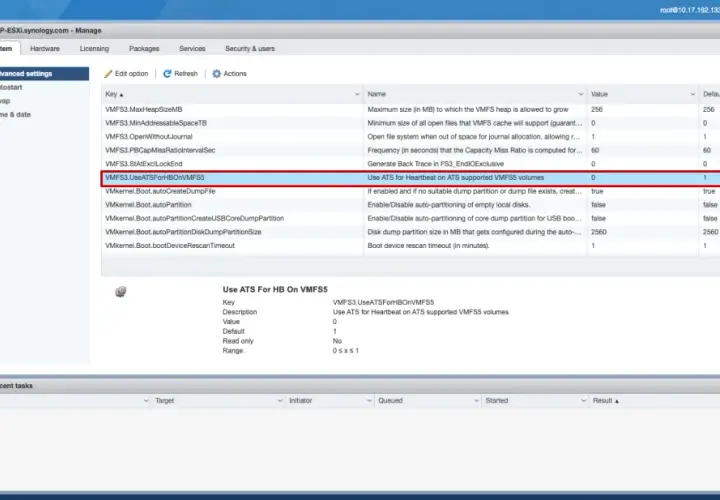Sort by the Value column header

(x=599, y=94)
